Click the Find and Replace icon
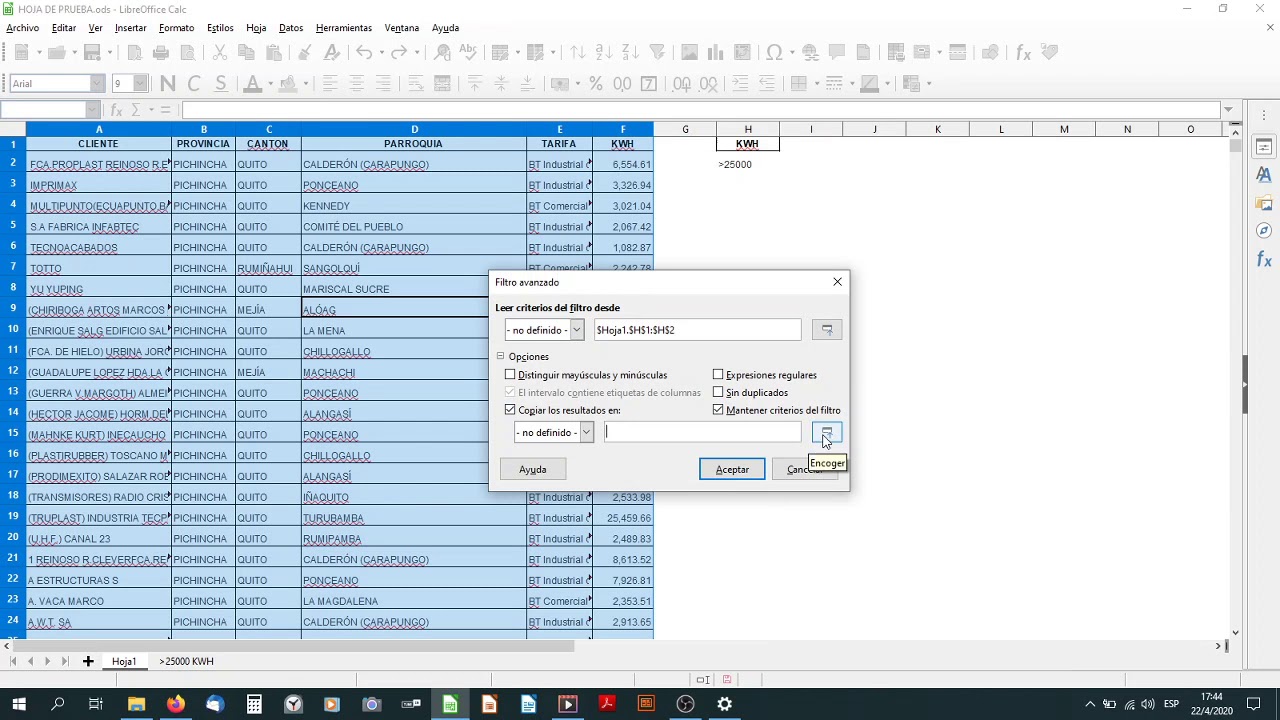1280x720 pixels. point(441,52)
